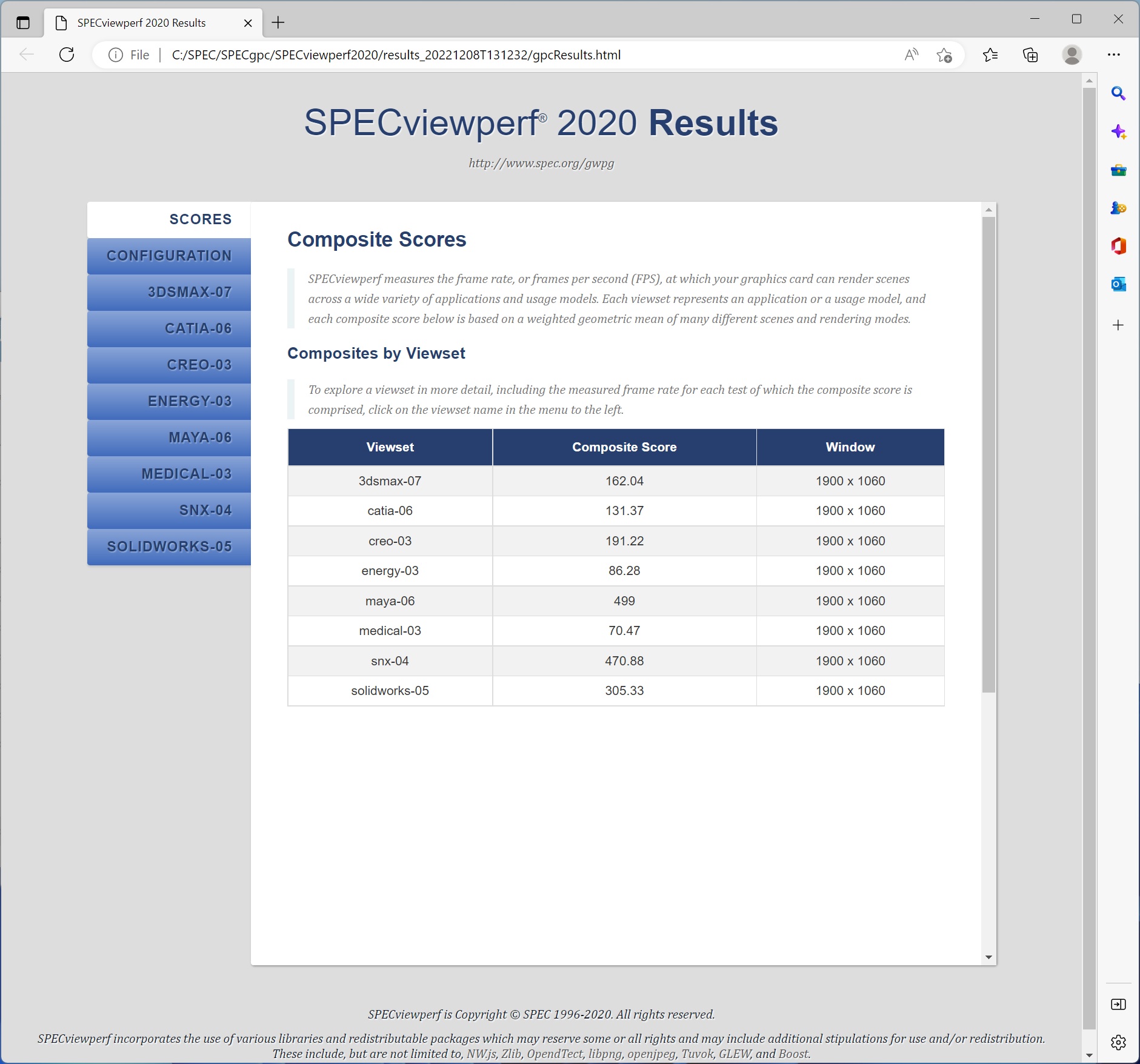Image resolution: width=1140 pixels, height=1064 pixels.
Task: Click the 191.22 composite score value
Action: [624, 541]
